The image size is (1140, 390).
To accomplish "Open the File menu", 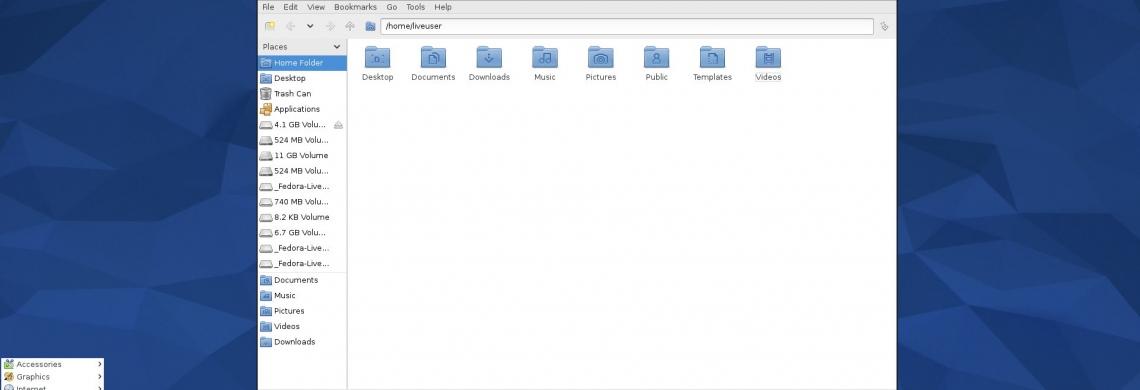I will 268,7.
